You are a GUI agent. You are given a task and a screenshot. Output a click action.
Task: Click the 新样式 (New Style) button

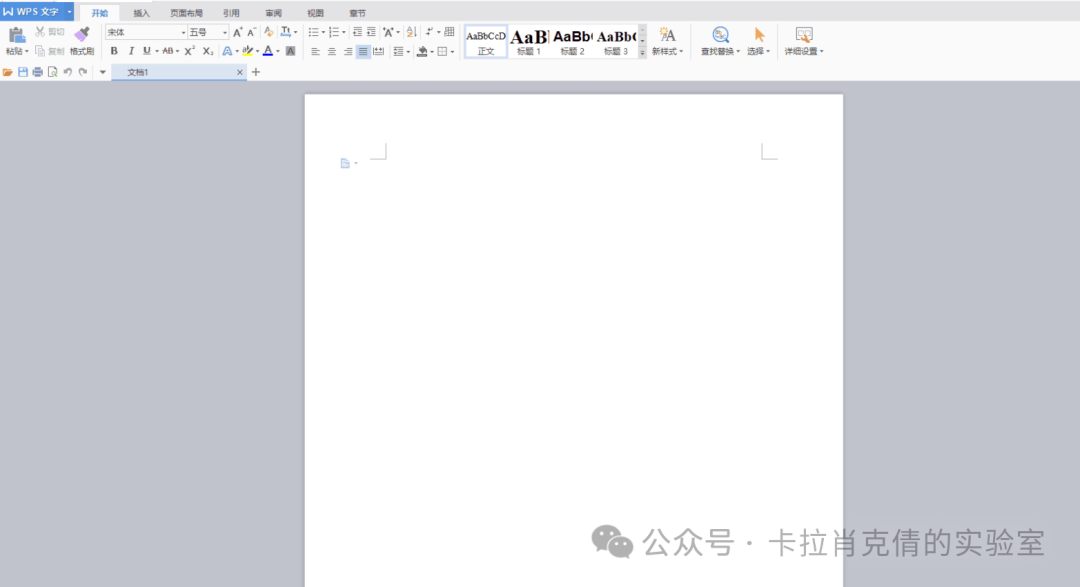tap(667, 41)
